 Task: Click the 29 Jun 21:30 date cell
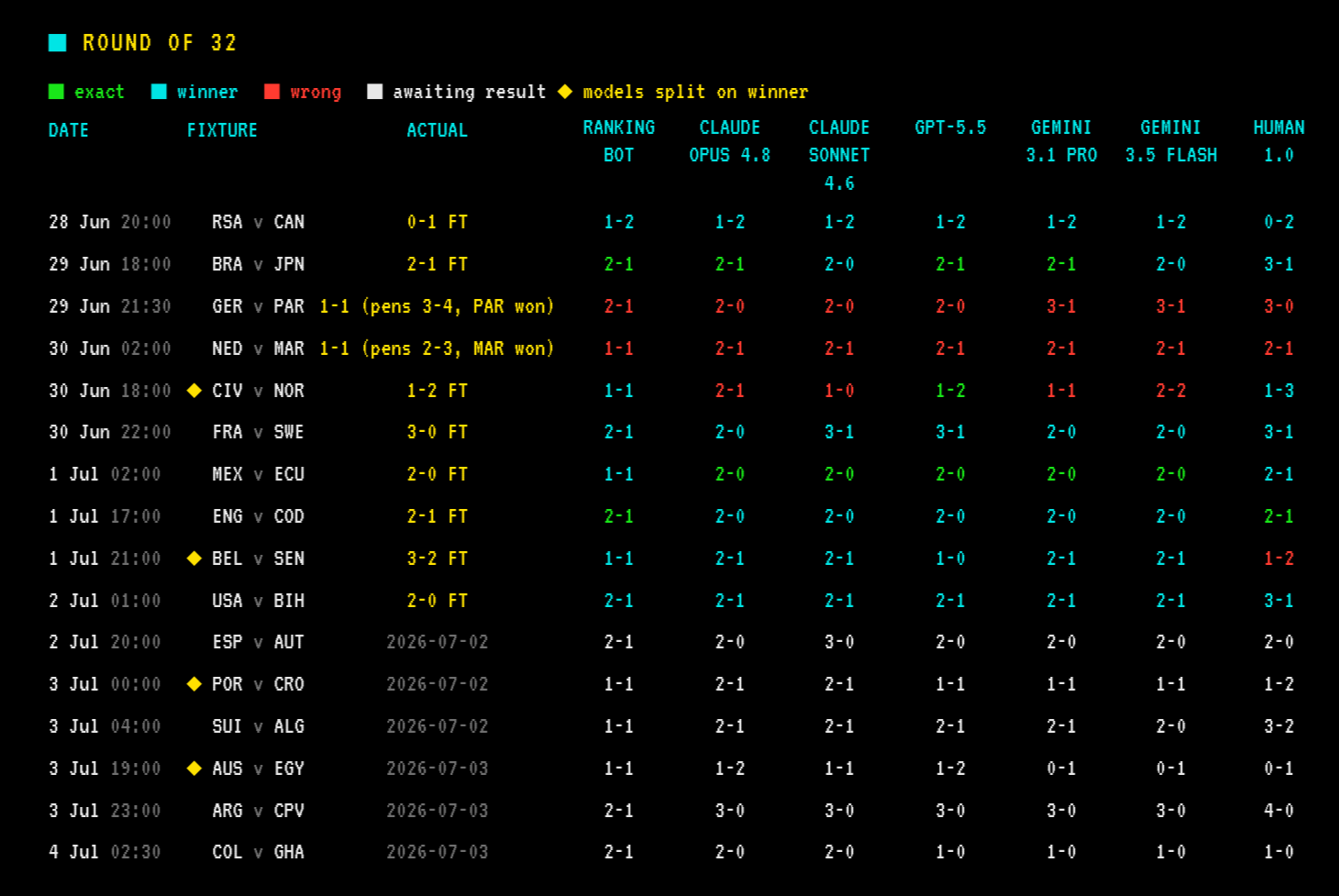(x=109, y=306)
